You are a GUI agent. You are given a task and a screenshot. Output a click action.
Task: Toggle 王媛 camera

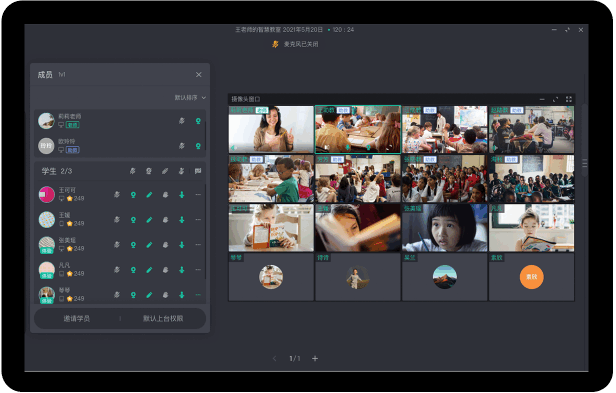pos(133,220)
